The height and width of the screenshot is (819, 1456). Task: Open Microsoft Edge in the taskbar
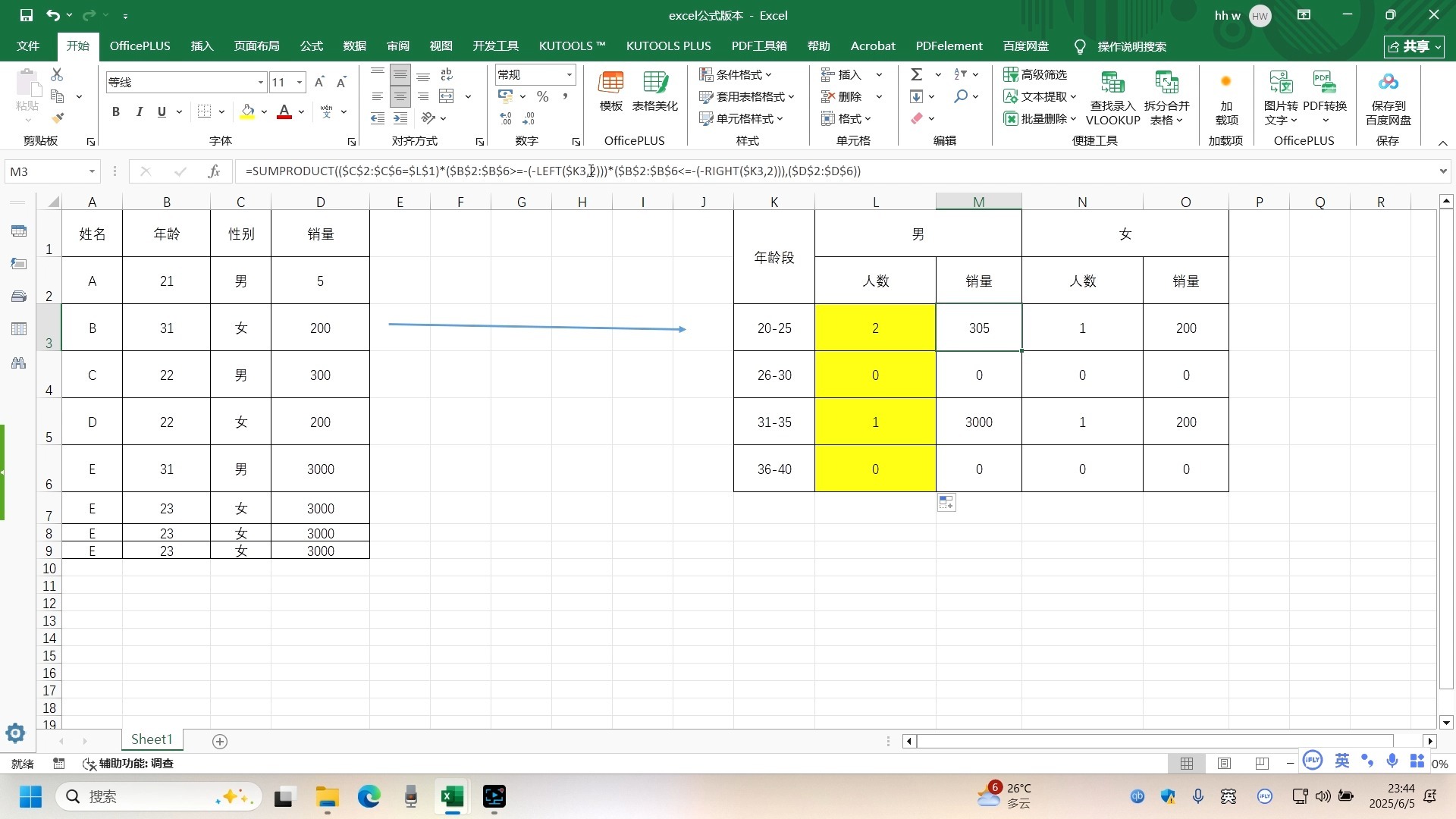[369, 796]
